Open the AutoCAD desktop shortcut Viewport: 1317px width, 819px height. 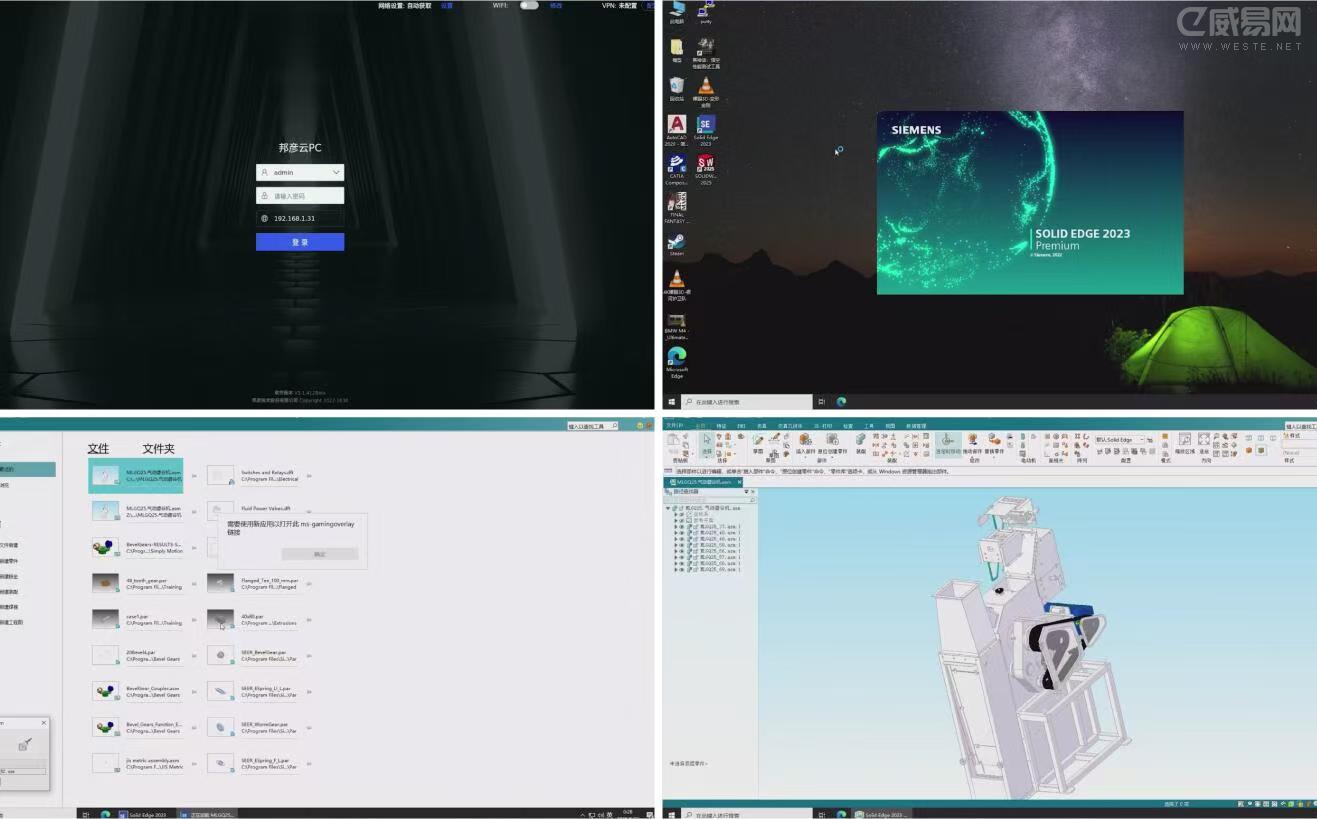click(677, 126)
